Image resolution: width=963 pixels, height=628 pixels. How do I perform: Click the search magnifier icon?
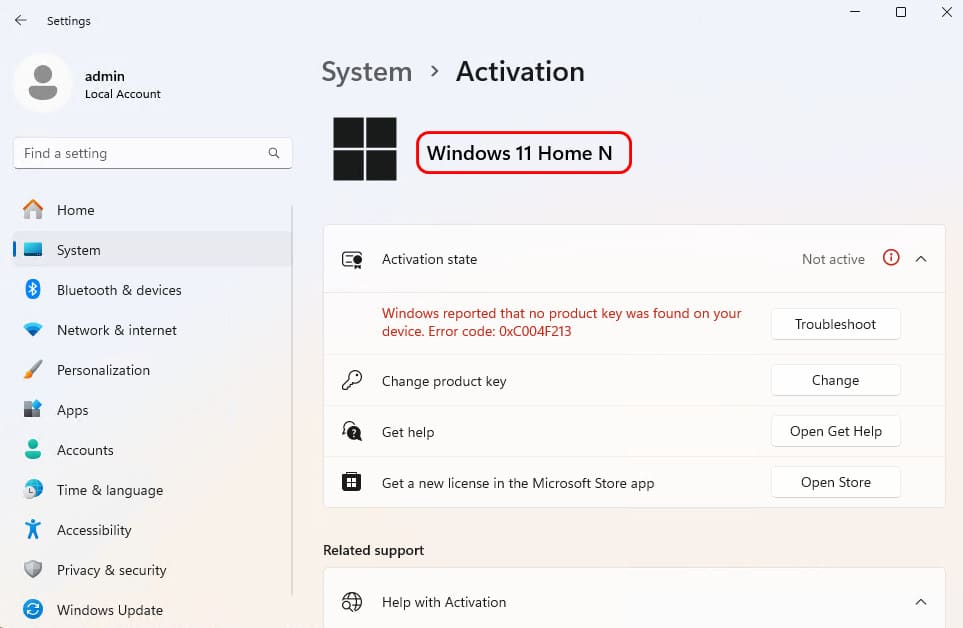[274, 153]
